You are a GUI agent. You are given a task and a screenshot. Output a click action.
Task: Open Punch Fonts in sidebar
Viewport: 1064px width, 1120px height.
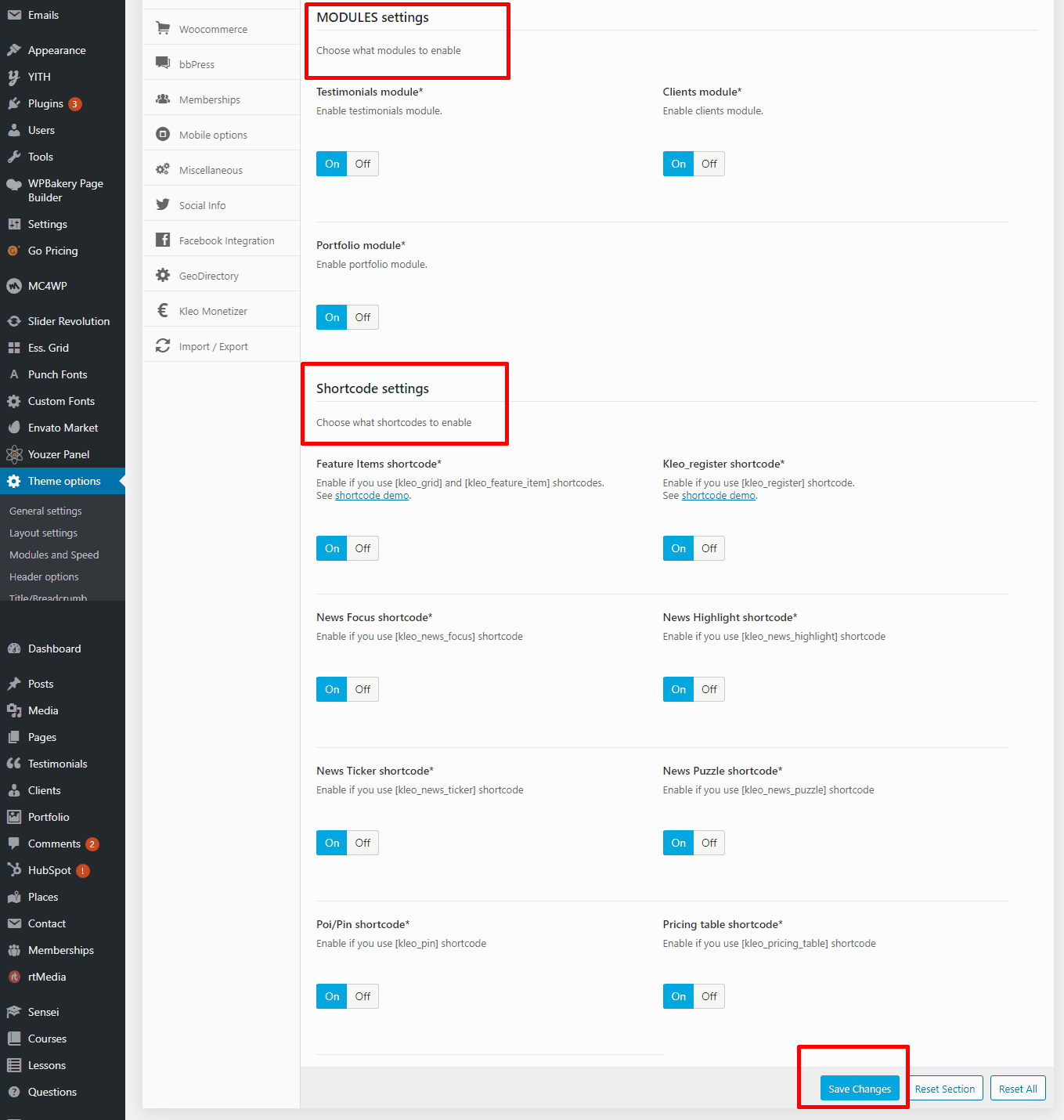click(x=63, y=374)
